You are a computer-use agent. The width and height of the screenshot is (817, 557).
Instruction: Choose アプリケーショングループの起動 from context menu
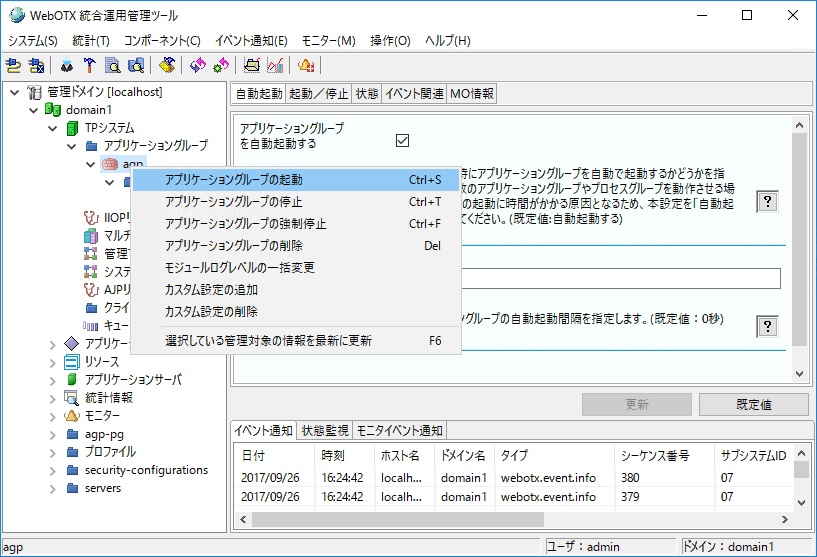(296, 180)
